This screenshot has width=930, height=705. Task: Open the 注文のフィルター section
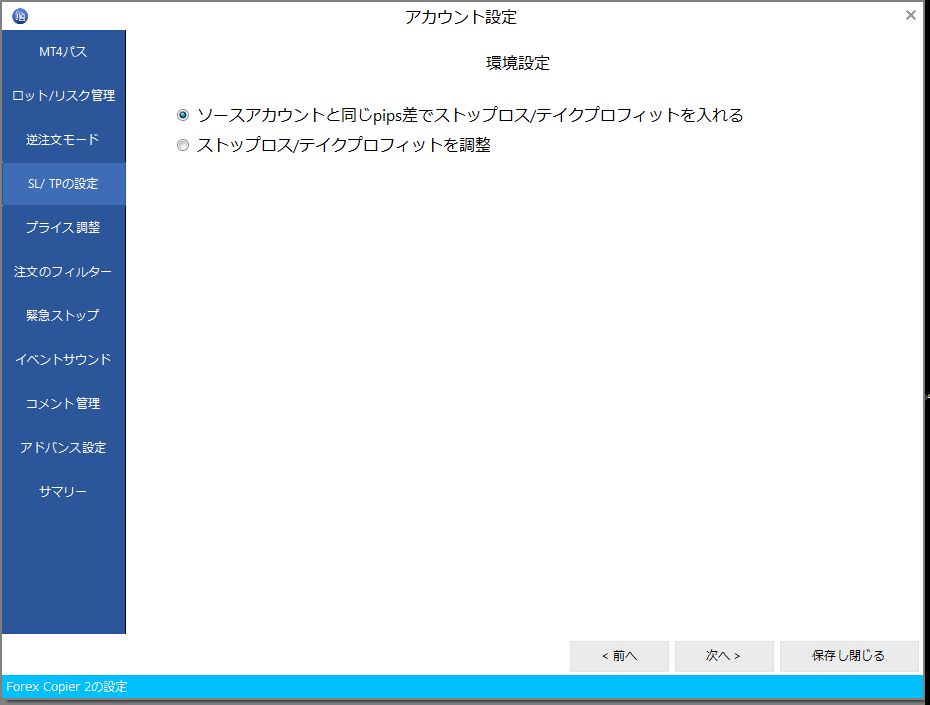[x=62, y=271]
